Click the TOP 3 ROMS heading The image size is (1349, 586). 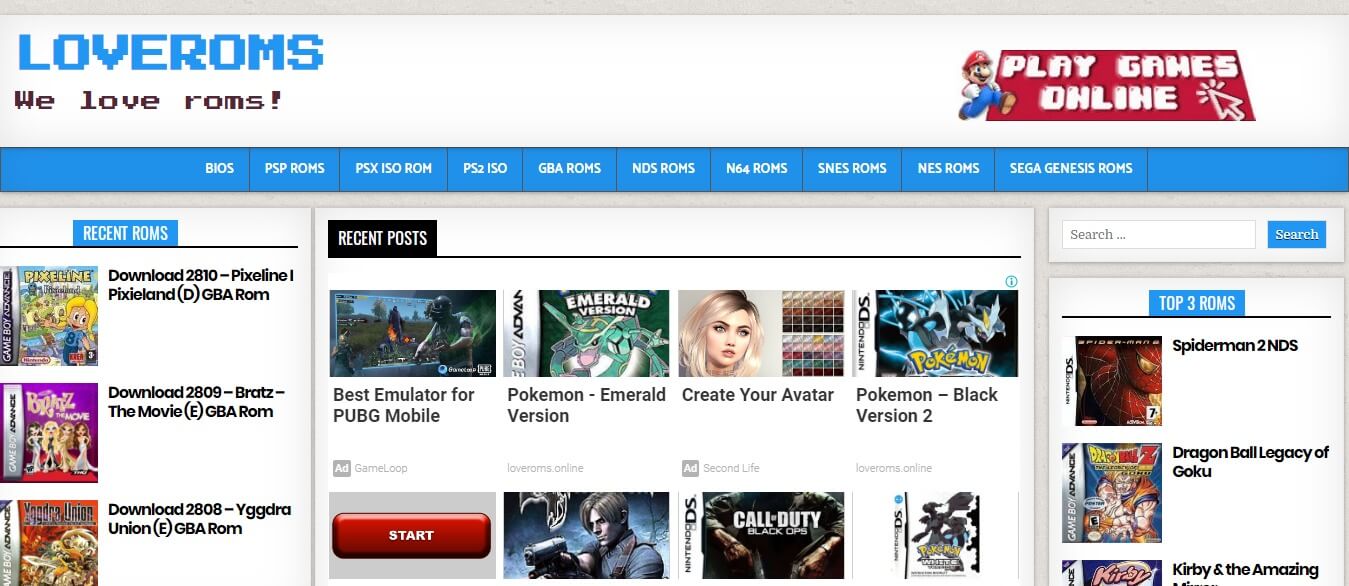click(x=1197, y=303)
